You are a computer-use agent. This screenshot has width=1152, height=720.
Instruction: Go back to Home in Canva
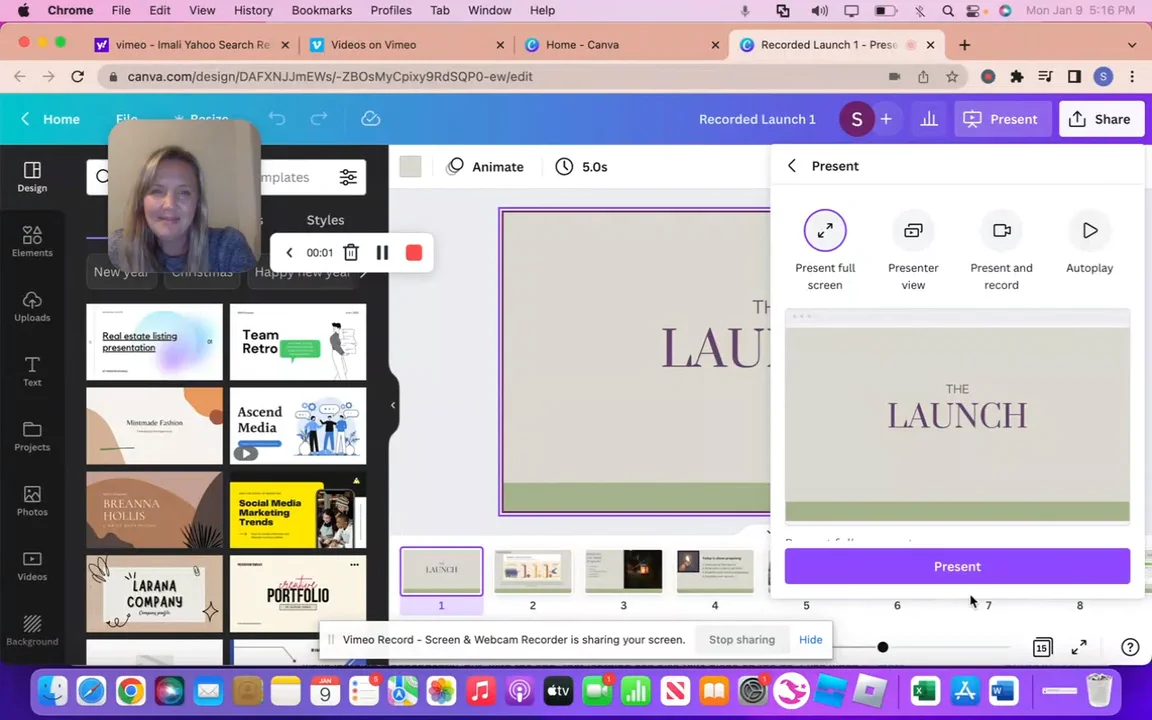(49, 119)
